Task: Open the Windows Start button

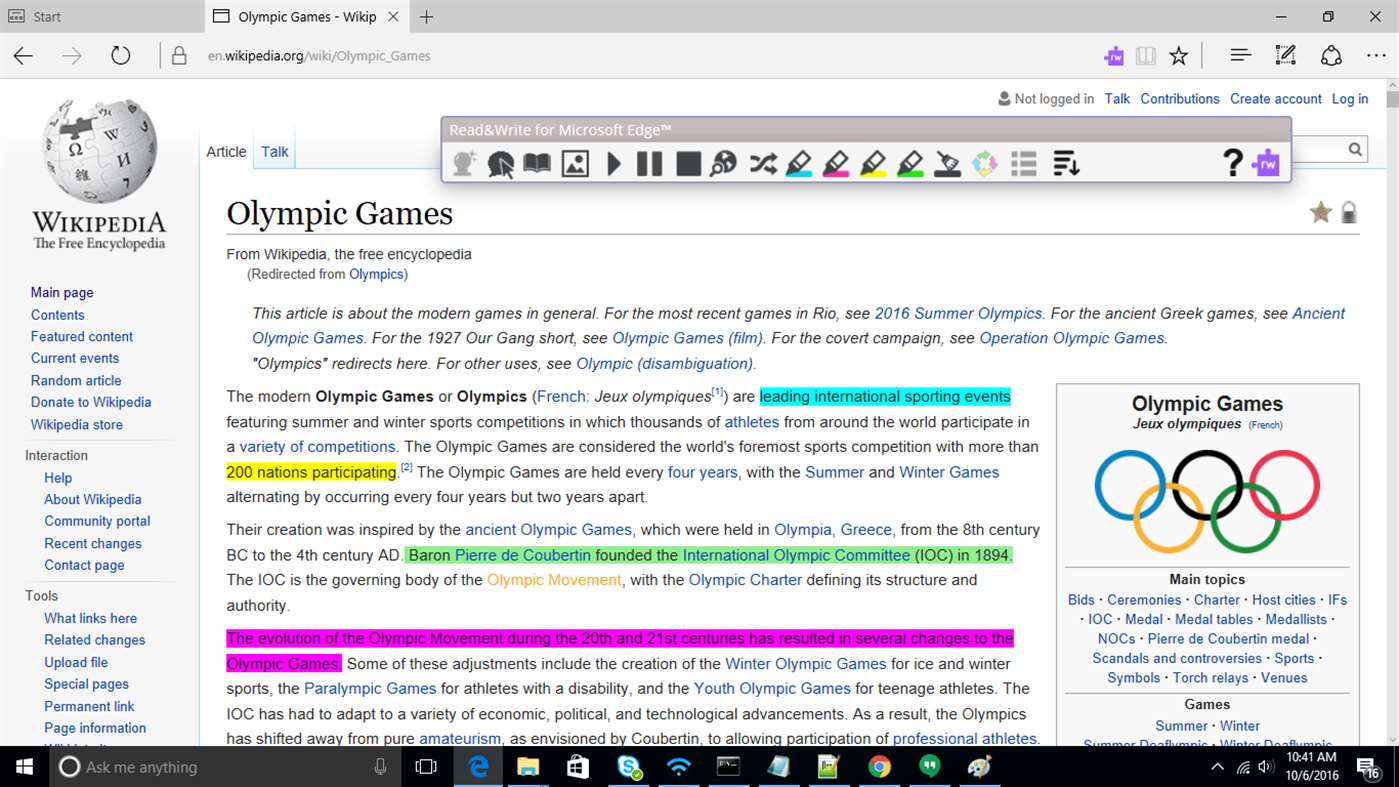Action: [24, 767]
